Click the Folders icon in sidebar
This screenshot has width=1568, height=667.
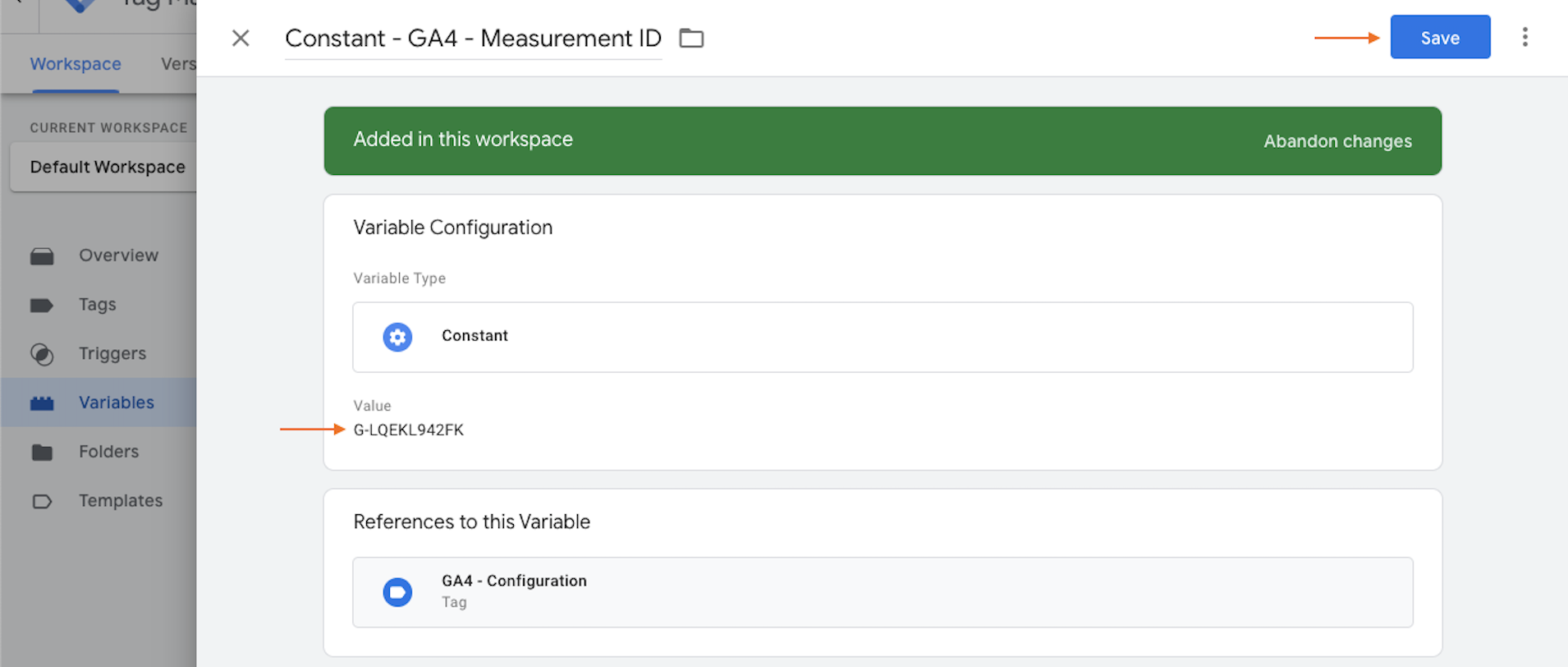(x=42, y=453)
